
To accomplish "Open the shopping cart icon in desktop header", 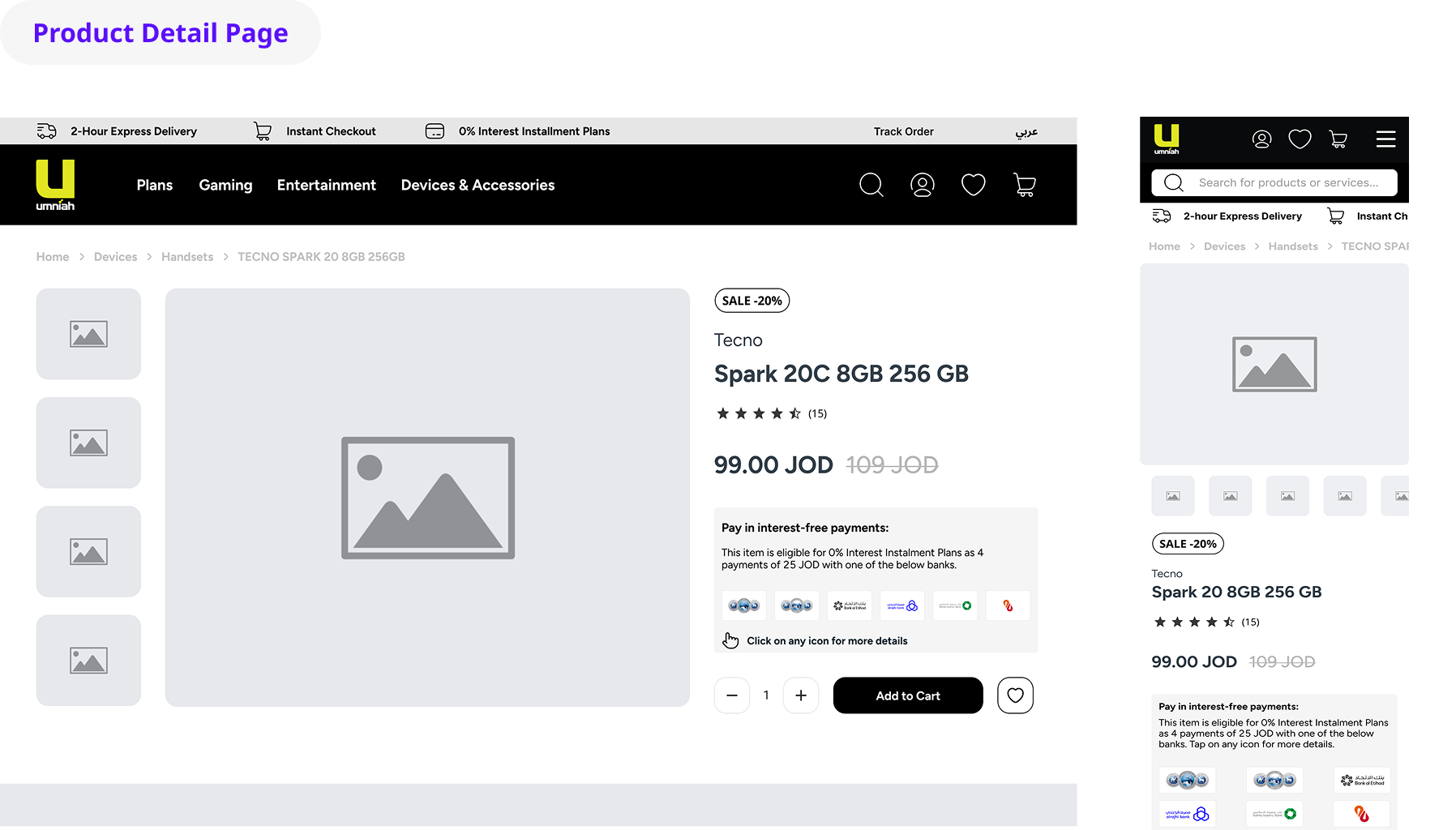I will coord(1025,185).
